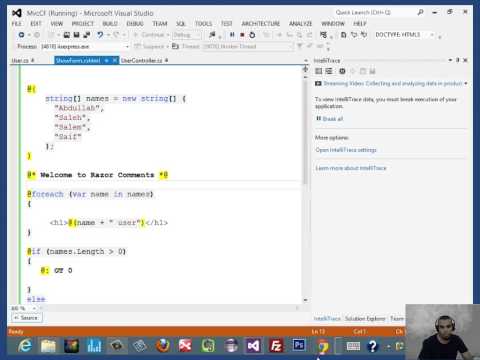Click the Streaming Video link
Screen dimensions: 480x360
393,83
